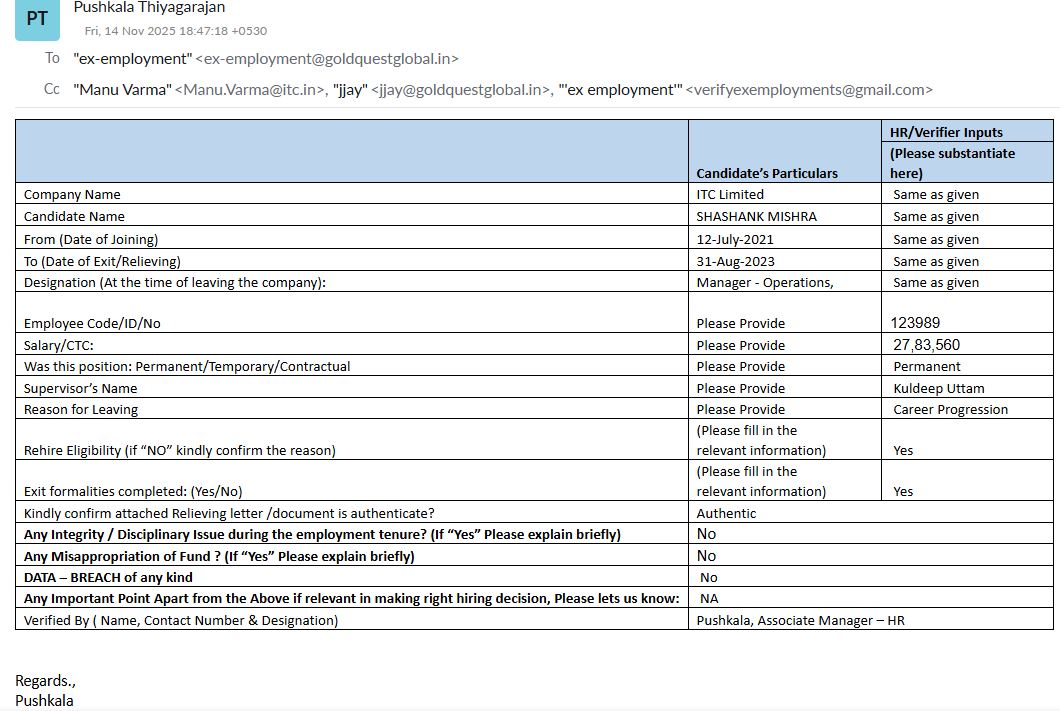
Task: Open verifyexemployments@gmail.com Cc address
Action: [x=809, y=90]
